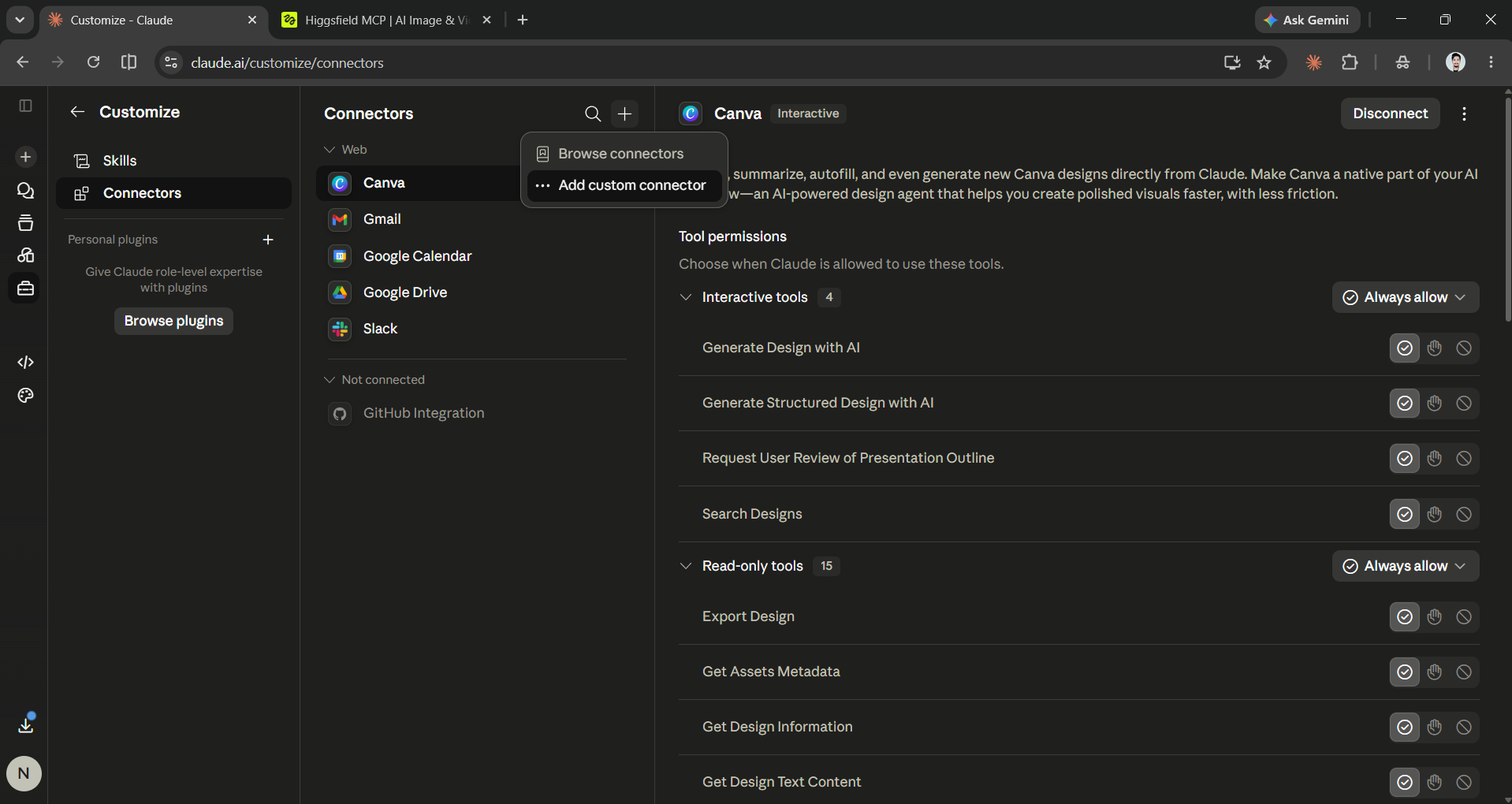Screen dimensions: 1512x804
Task: Toggle the Claude sidebar panel icon
Action: tap(25, 106)
